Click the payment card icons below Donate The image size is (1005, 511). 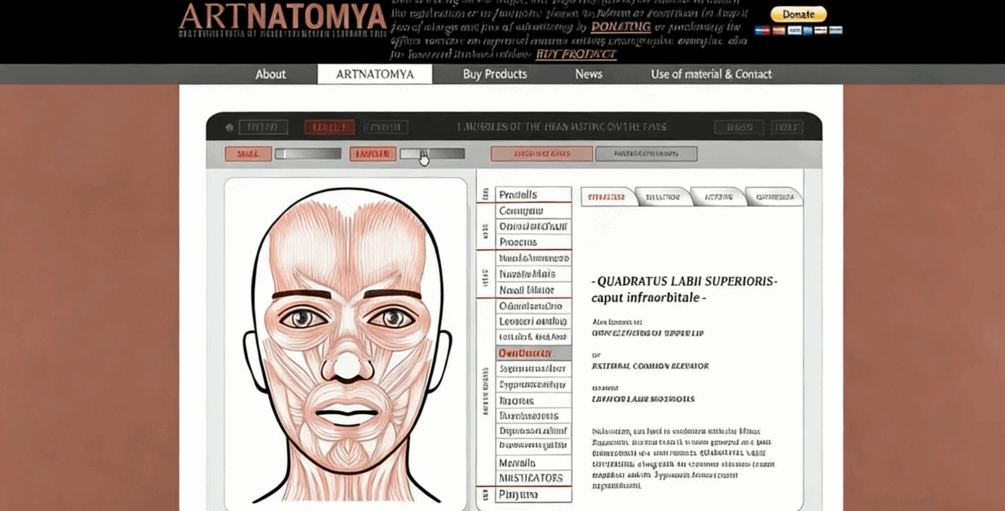(x=797, y=31)
